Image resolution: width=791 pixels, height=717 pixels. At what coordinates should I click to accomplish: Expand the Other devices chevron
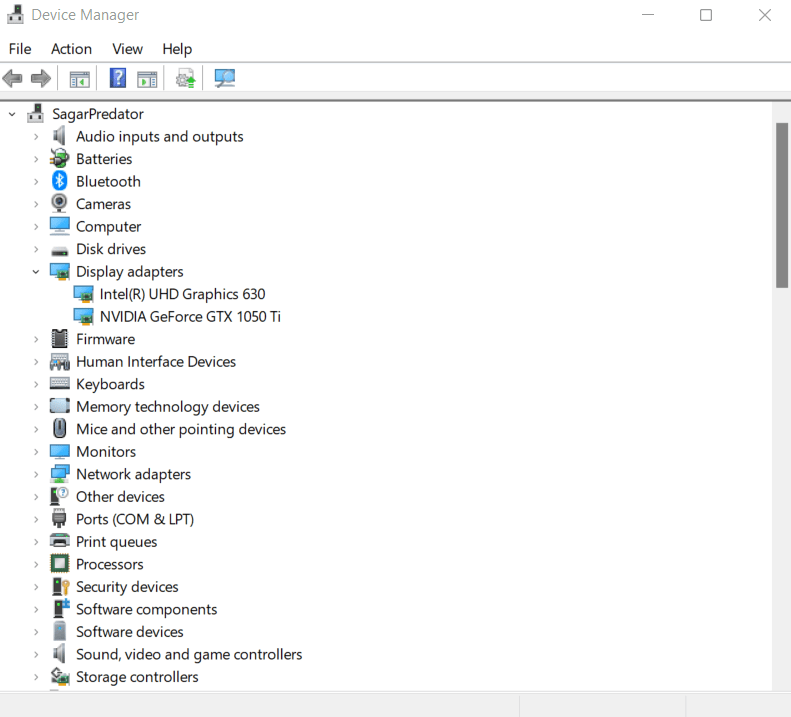pyautogui.click(x=36, y=497)
